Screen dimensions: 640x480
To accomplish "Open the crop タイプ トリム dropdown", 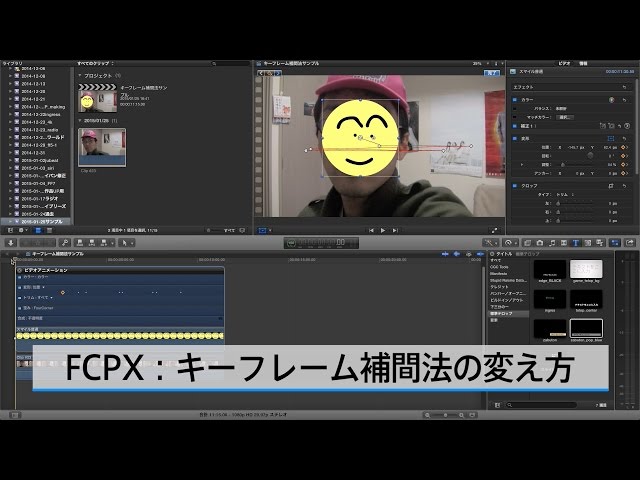I will coord(564,195).
